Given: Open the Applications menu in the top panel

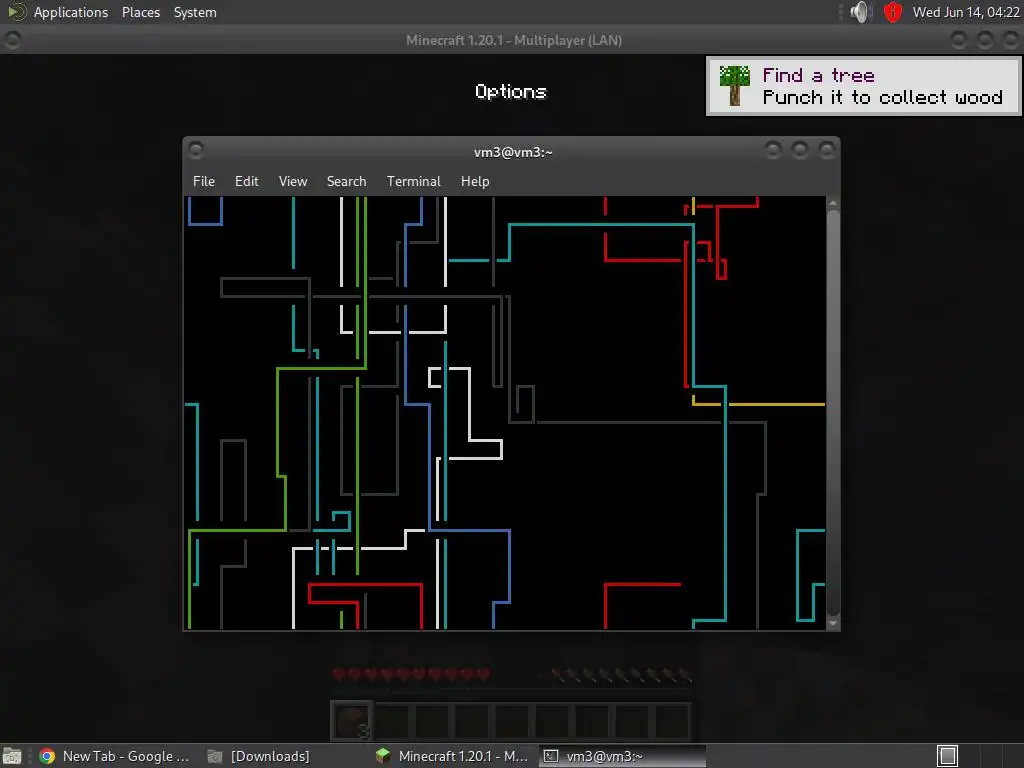Looking at the screenshot, I should [x=71, y=12].
